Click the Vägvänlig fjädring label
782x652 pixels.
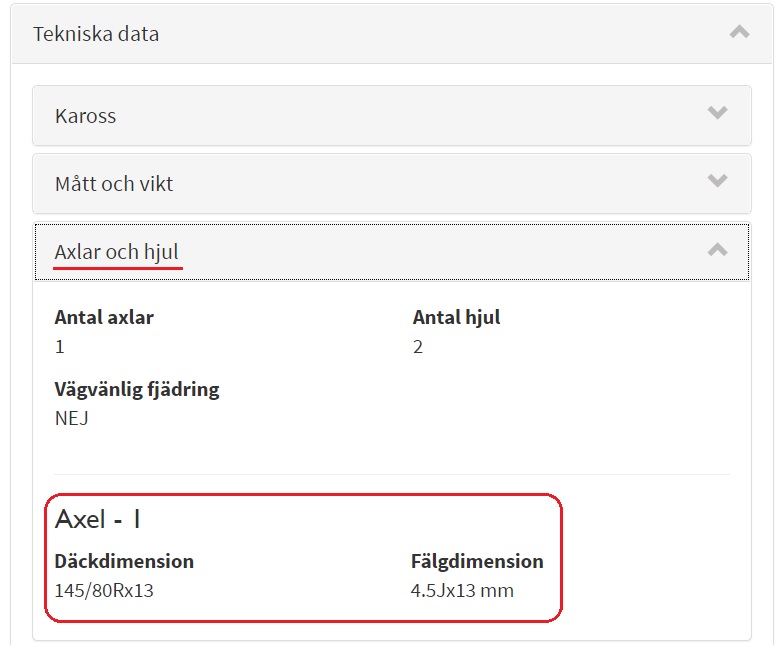[x=137, y=389]
